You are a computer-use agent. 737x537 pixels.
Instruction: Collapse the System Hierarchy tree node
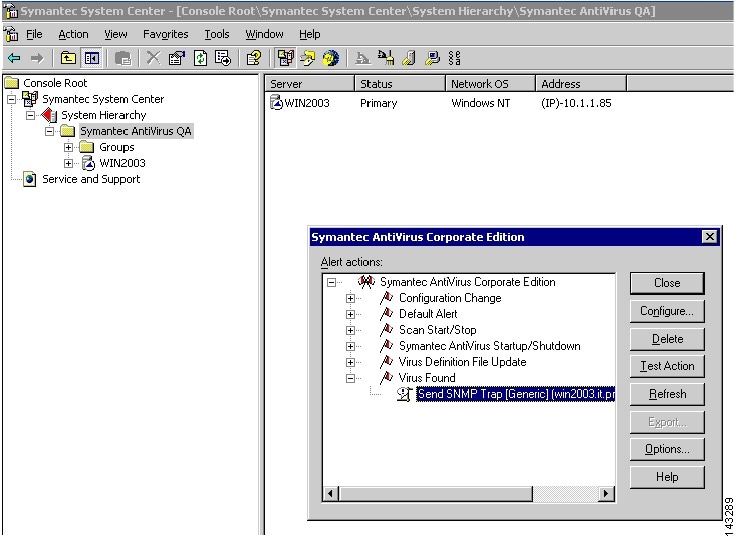(31, 115)
